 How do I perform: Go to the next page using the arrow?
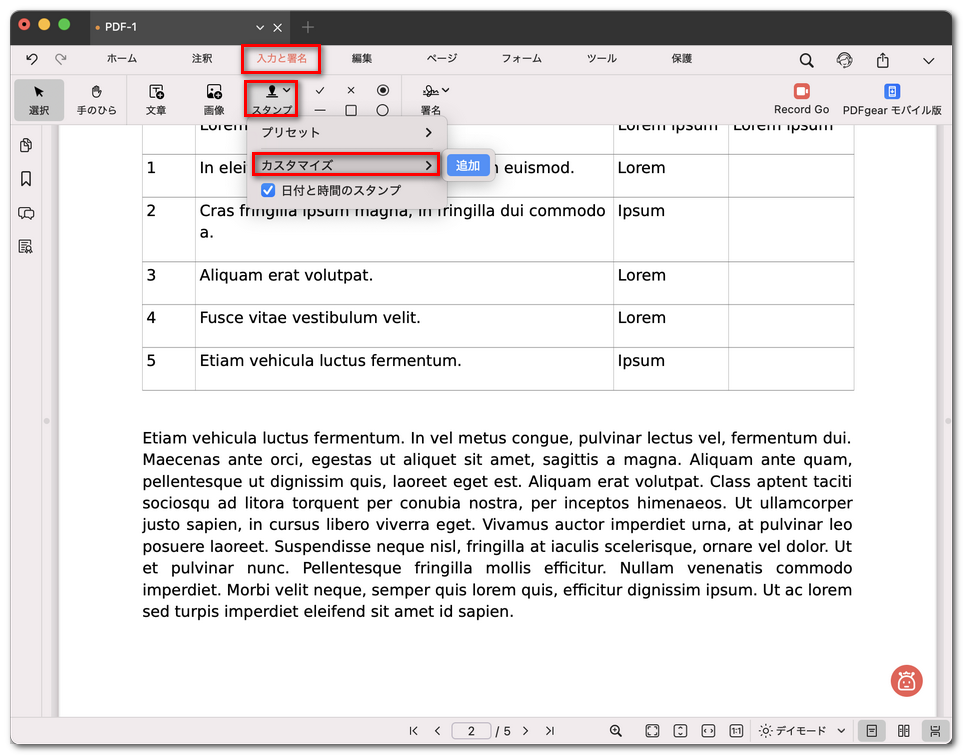coord(526,731)
